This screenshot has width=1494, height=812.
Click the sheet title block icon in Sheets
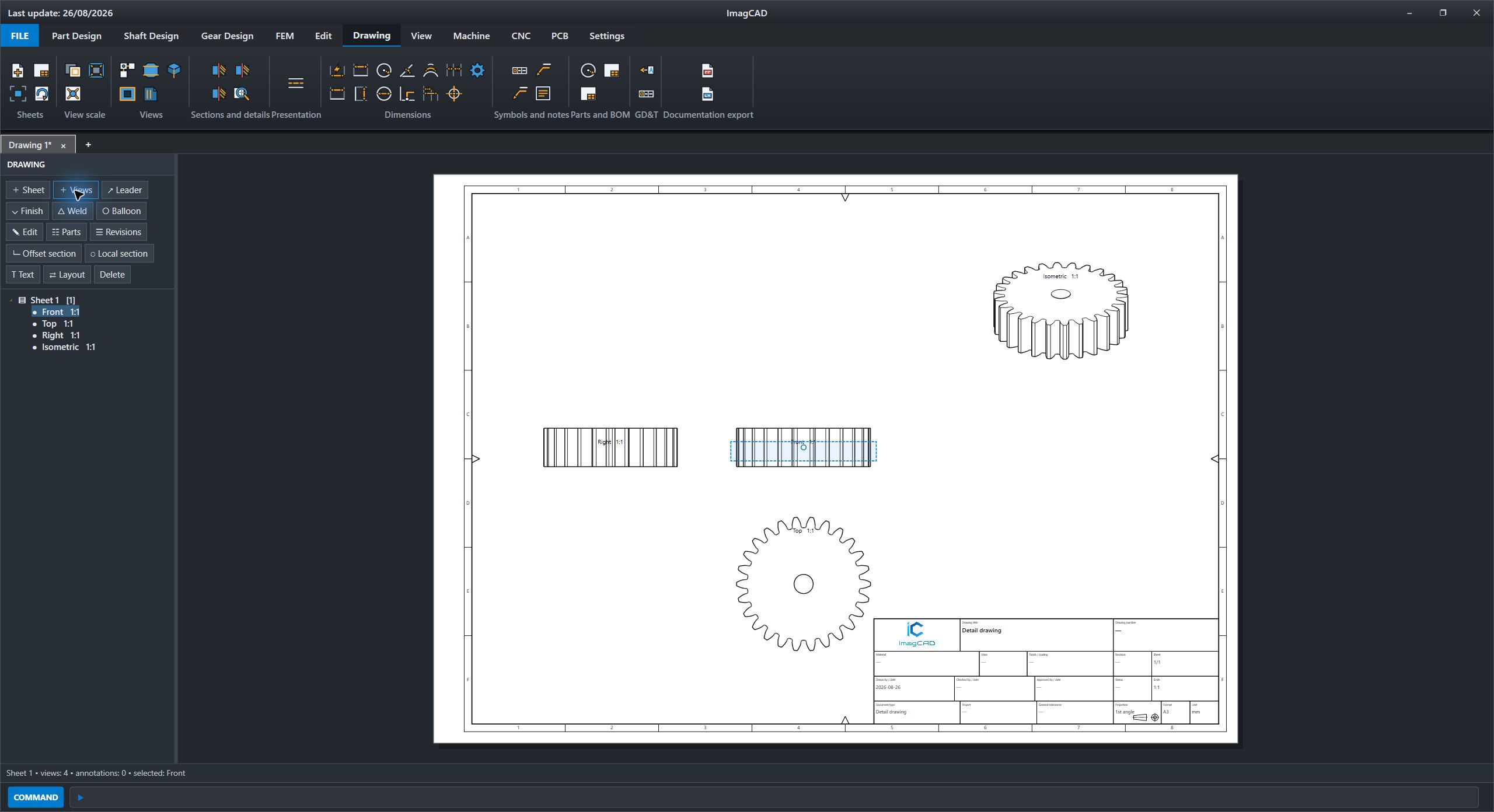tap(41, 71)
